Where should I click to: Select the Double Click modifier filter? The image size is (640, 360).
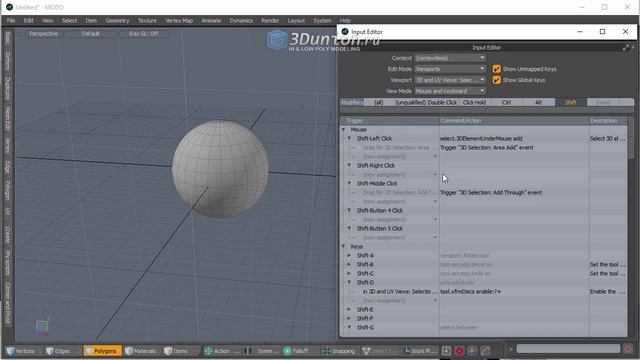point(442,102)
